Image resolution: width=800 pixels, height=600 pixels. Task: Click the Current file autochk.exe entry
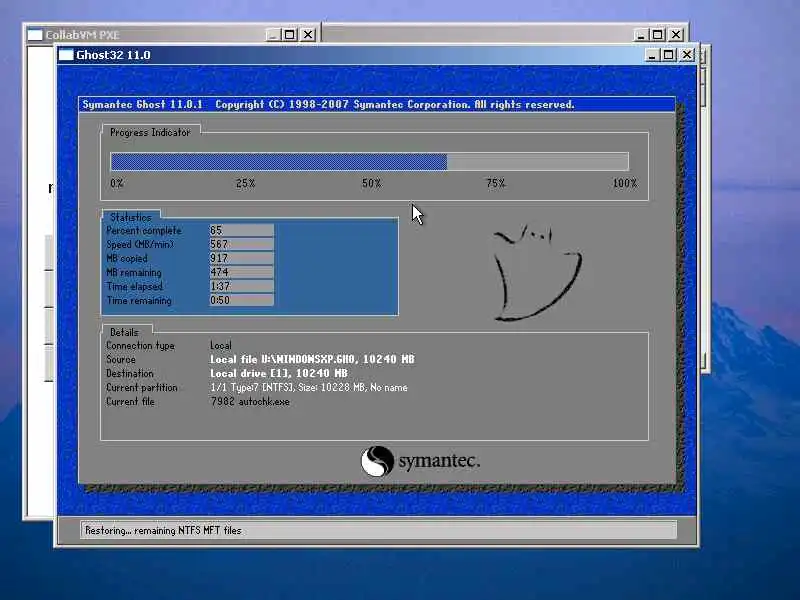[x=250, y=402]
